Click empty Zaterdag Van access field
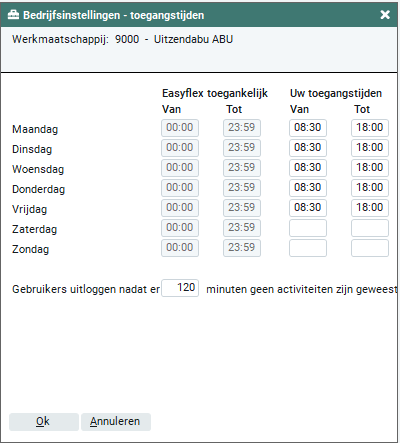The width and height of the screenshot is (400, 443). click(x=308, y=228)
